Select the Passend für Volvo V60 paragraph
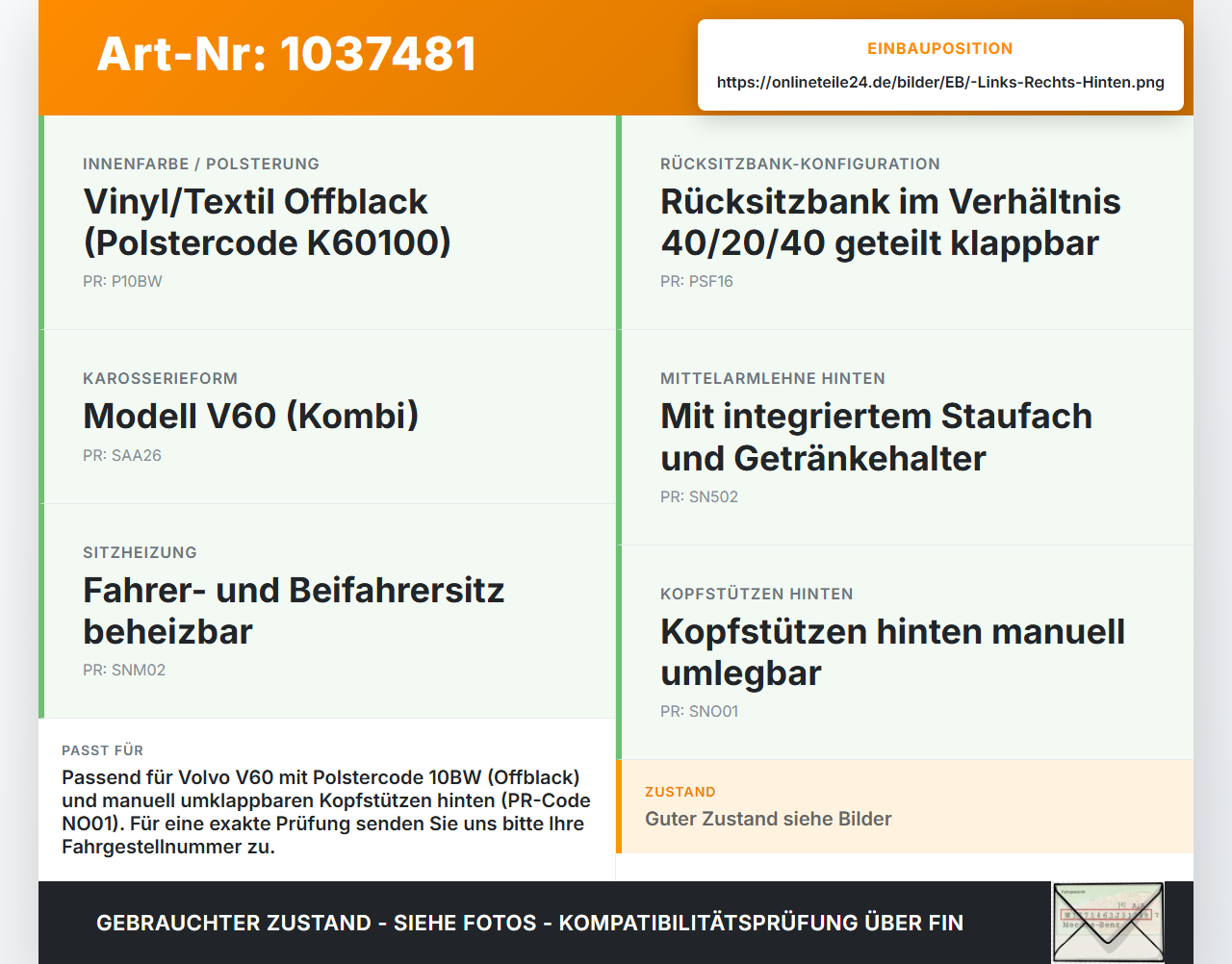Image resolution: width=1232 pixels, height=964 pixels. pos(326,812)
